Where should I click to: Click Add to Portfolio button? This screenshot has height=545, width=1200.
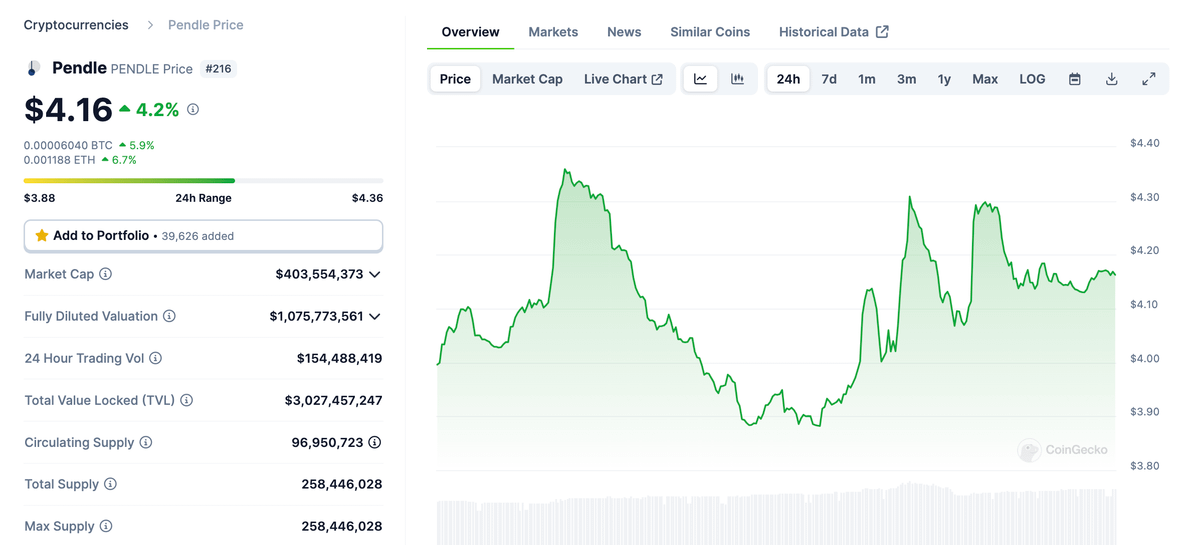point(203,236)
